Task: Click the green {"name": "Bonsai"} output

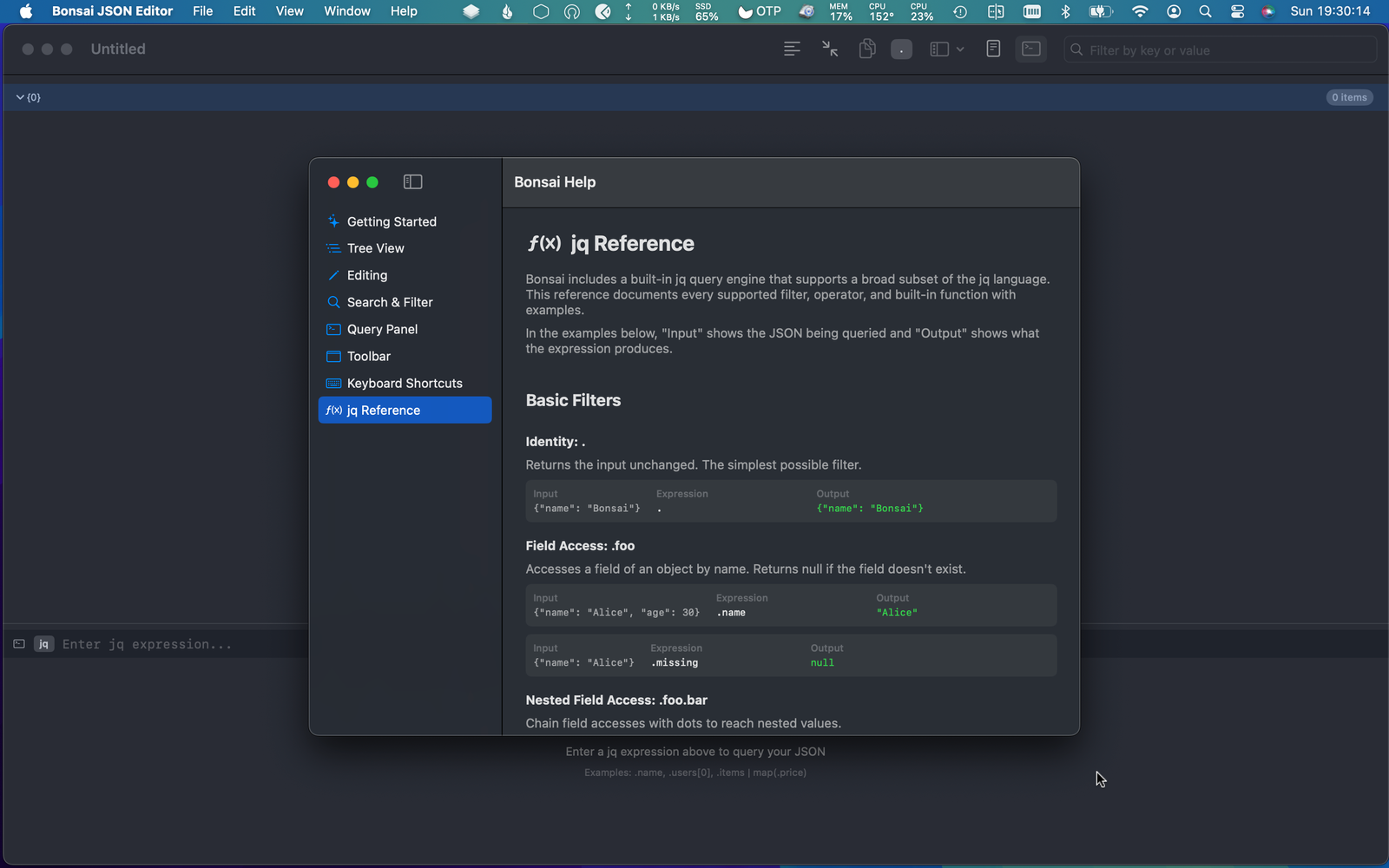Action: pos(870,509)
